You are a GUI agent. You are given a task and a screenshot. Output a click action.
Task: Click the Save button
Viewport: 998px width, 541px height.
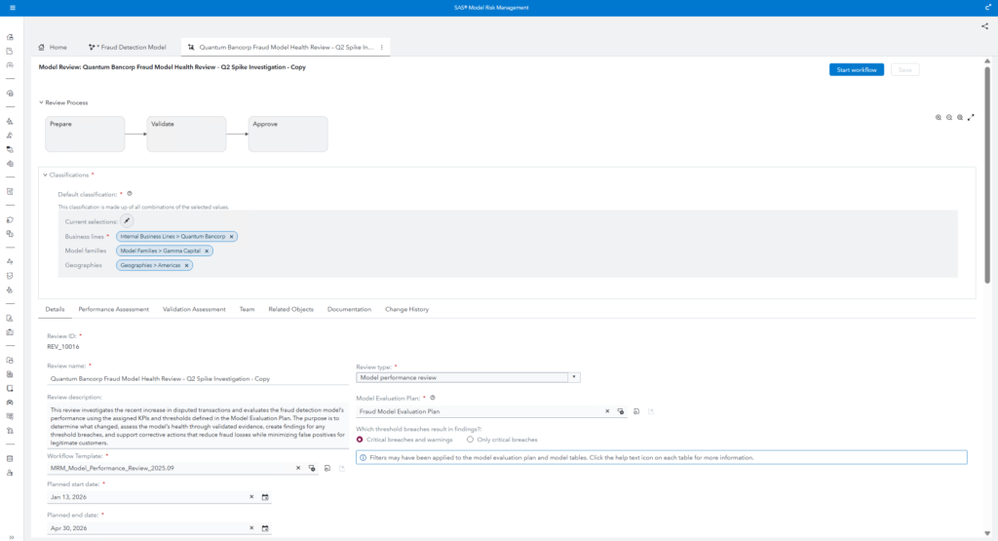[905, 70]
